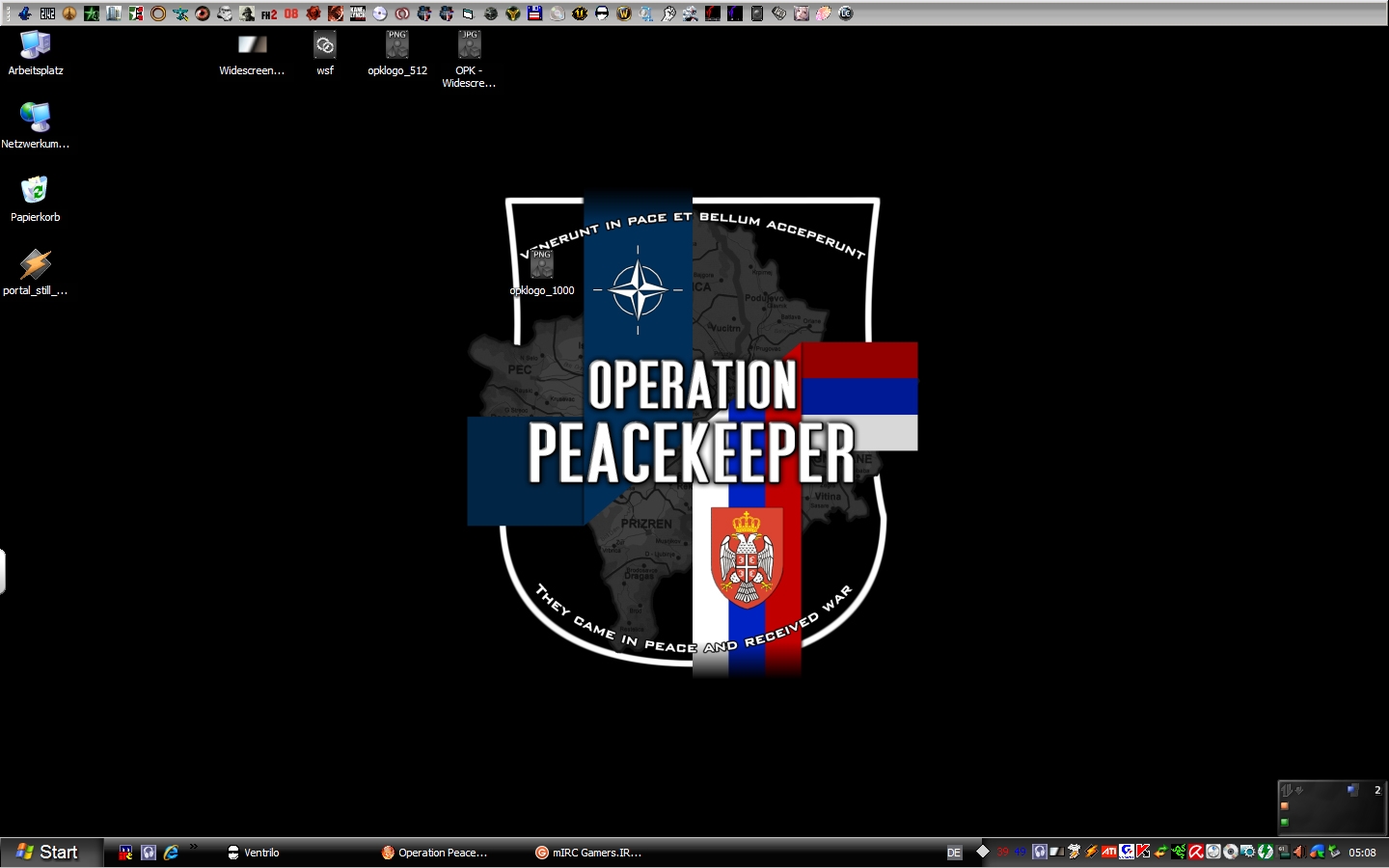This screenshot has height=868, width=1389.
Task: Launch the pink leaf shortcut in top toolbar
Action: tap(823, 14)
